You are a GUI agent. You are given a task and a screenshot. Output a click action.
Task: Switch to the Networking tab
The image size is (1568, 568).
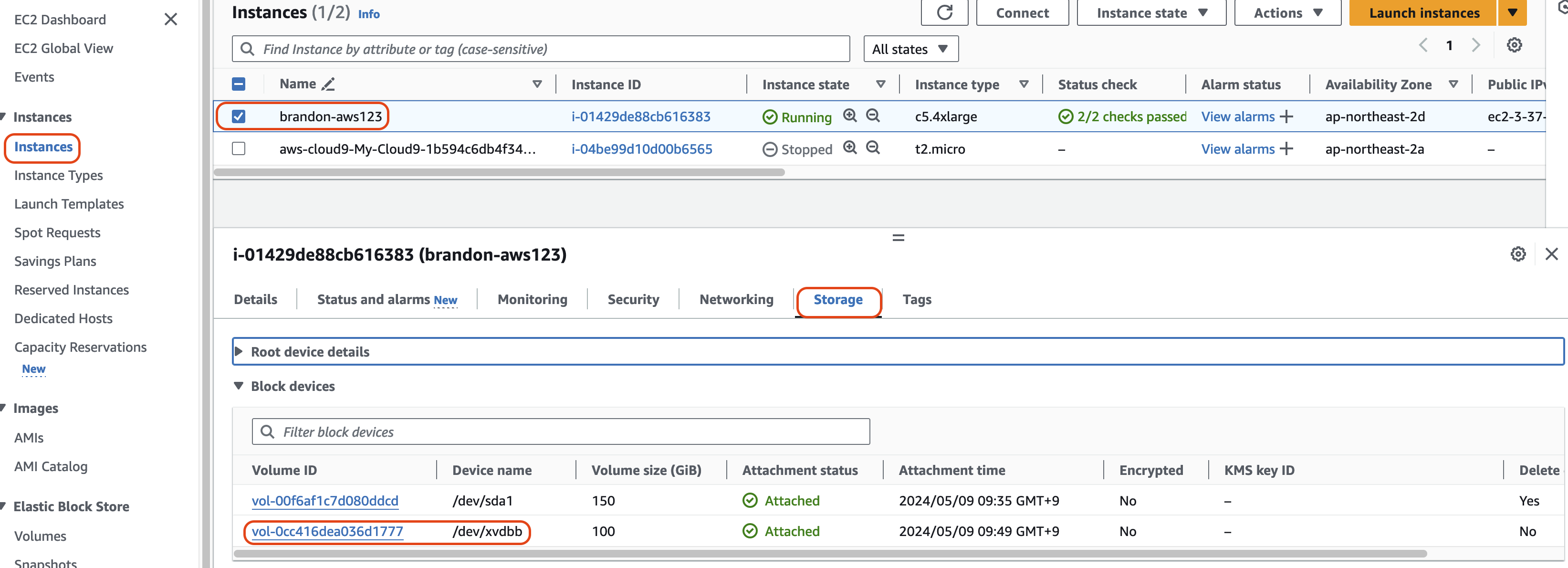pyautogui.click(x=736, y=300)
